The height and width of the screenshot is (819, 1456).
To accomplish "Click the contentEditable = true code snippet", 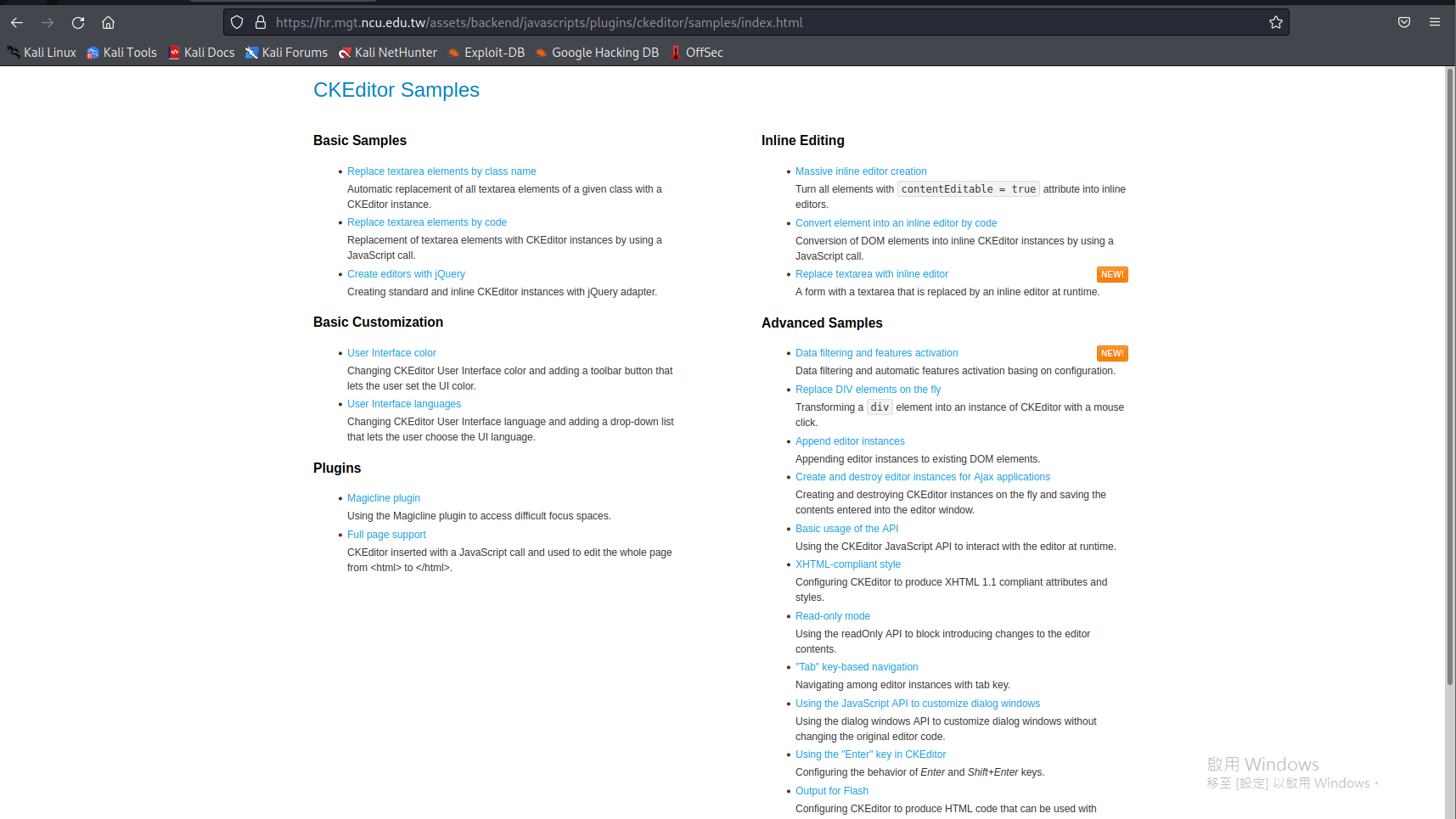I will pos(969,189).
